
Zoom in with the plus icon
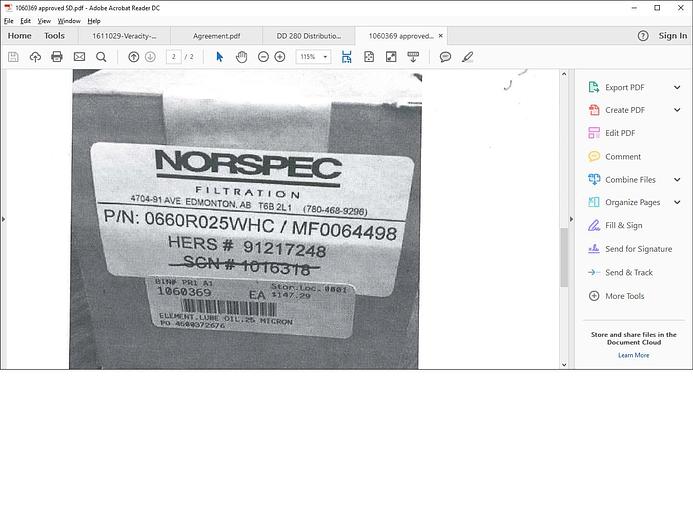280,57
